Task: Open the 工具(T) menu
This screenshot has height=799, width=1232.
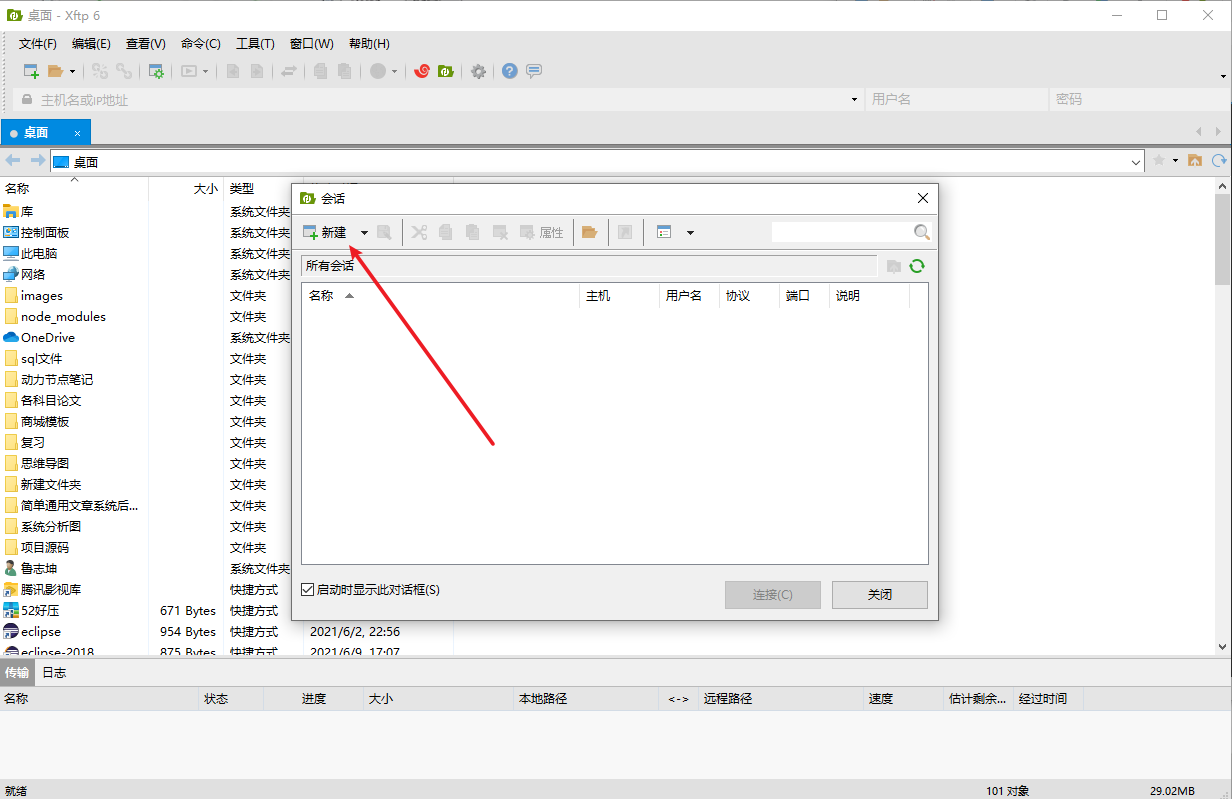Action: (255, 44)
